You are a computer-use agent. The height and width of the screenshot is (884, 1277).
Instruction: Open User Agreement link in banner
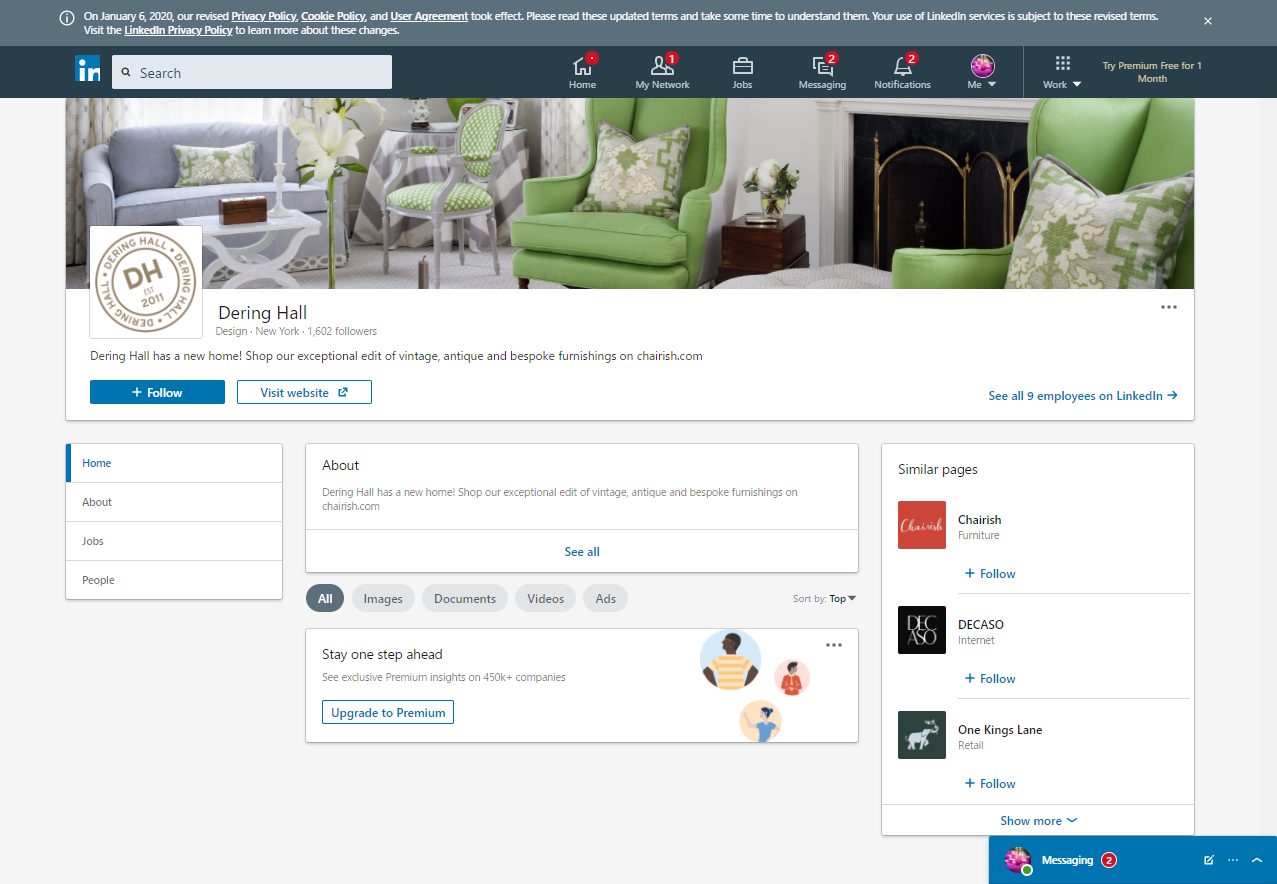tap(428, 17)
